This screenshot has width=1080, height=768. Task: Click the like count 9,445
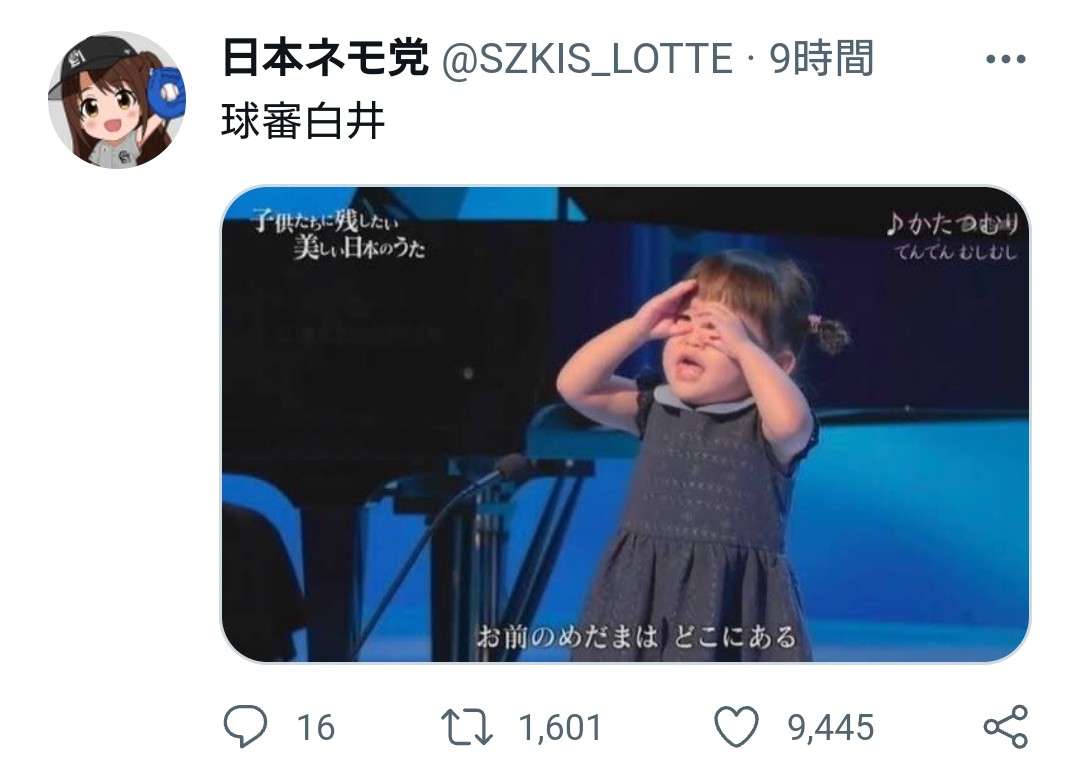pyautogui.click(x=831, y=728)
